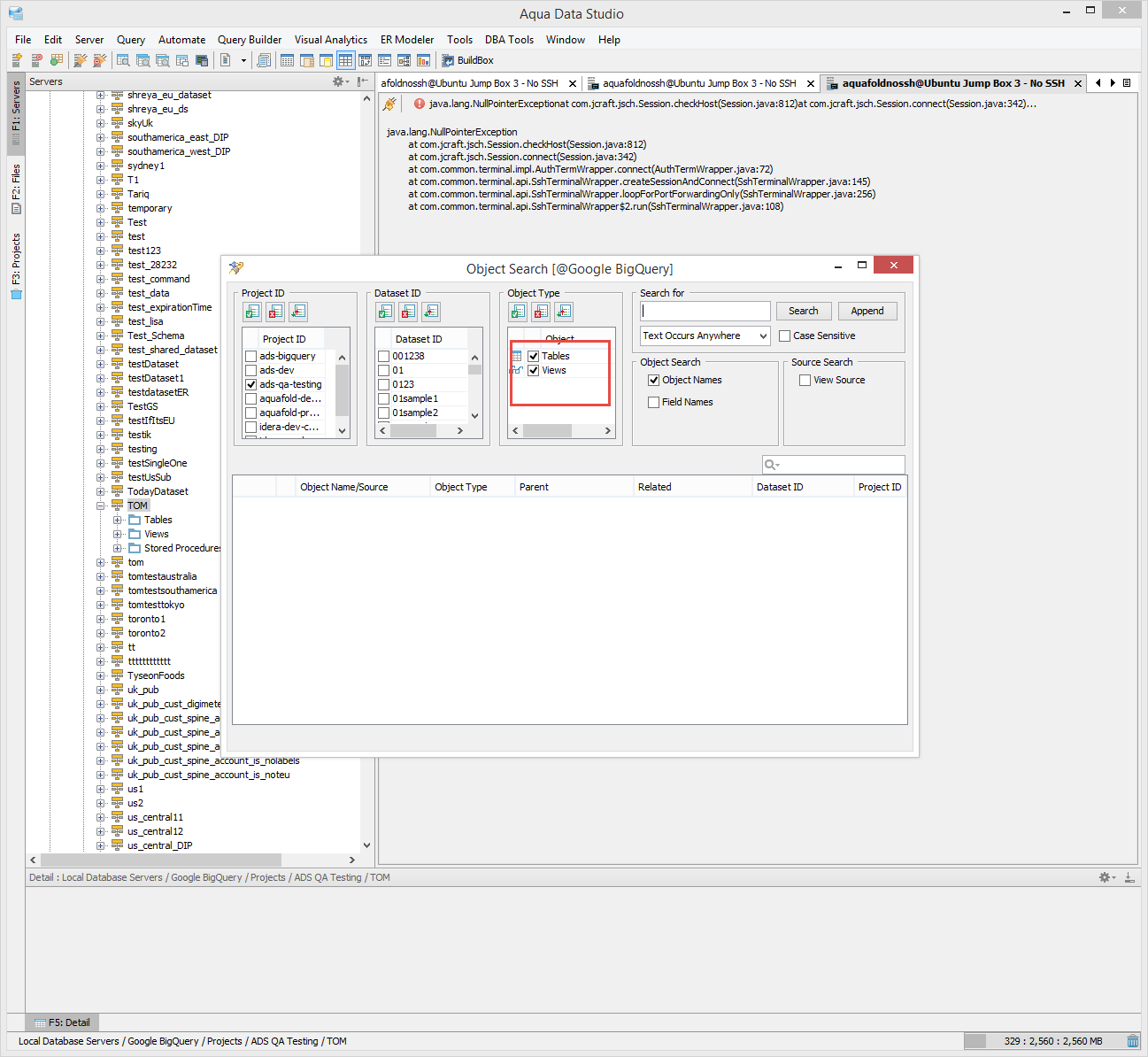This screenshot has height=1057, width=1148.
Task: Click the Servers tree horizontal scrollbar thumb
Action: [161, 860]
